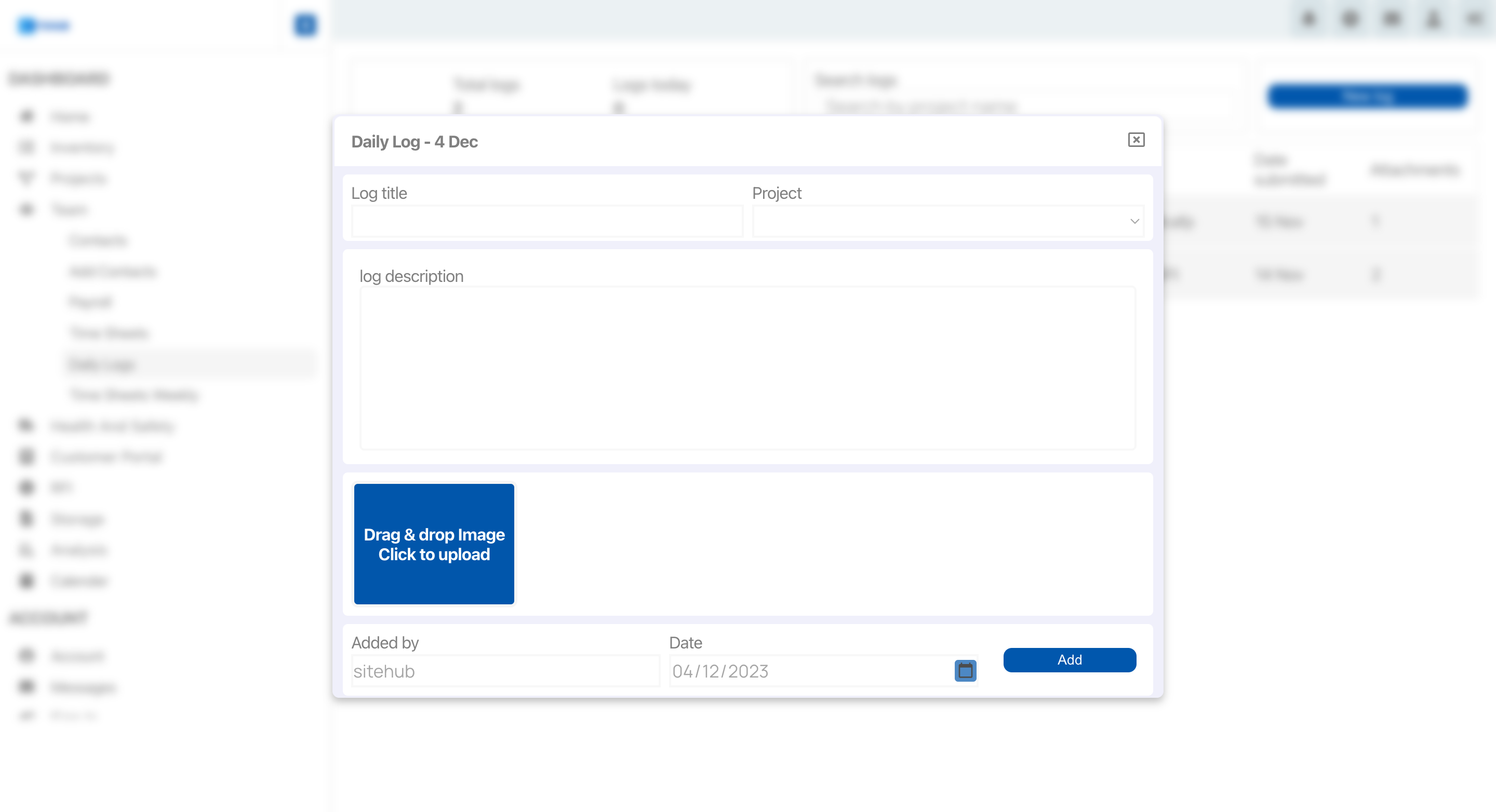1496x812 pixels.
Task: Click inside the log description text area
Action: [x=747, y=368]
